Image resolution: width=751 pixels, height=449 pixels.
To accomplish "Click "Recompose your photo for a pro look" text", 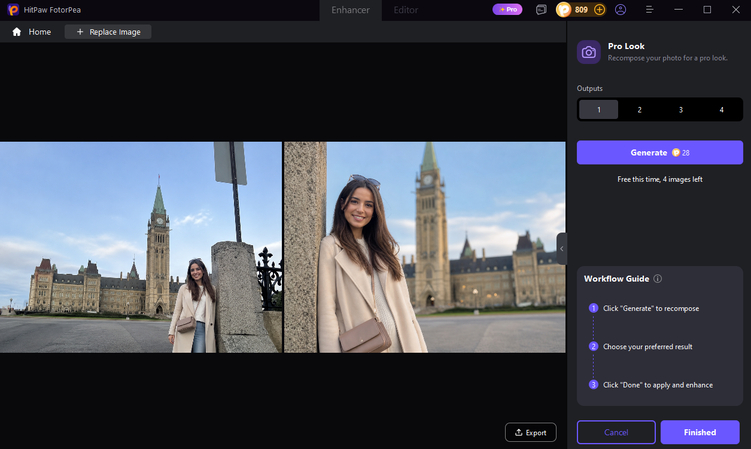I will 668,58.
